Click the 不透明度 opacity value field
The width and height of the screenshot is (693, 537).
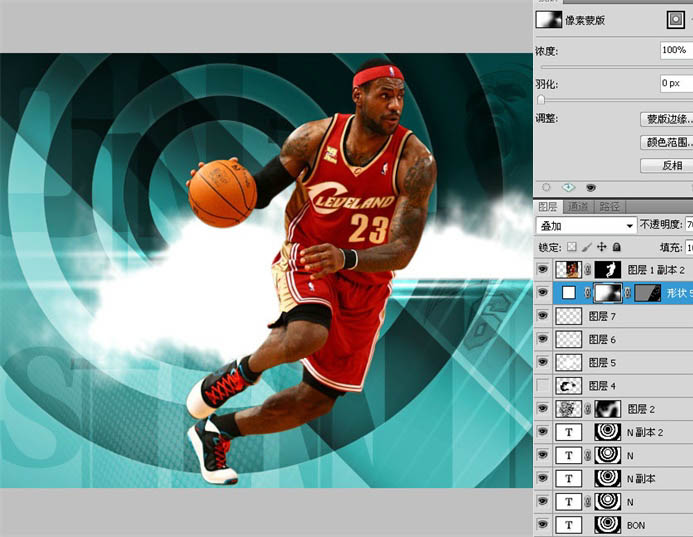pos(689,225)
